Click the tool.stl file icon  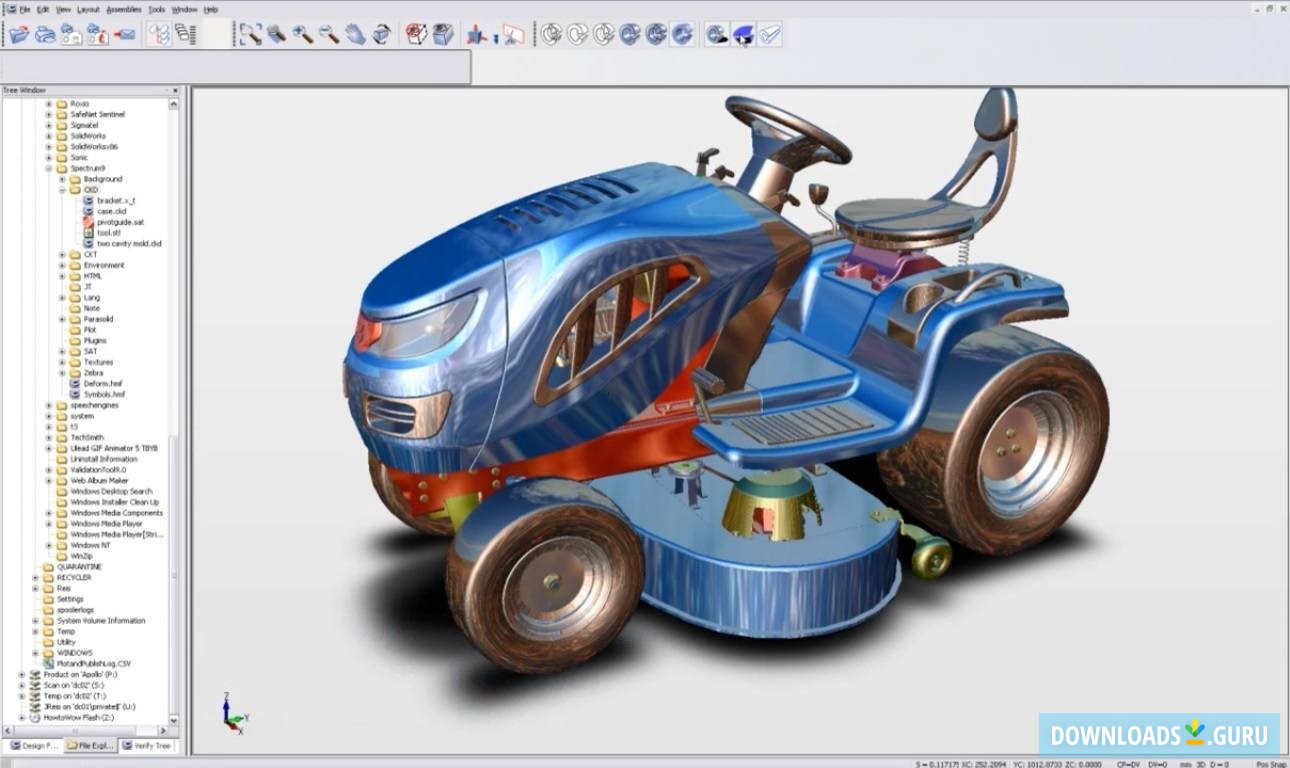pos(89,233)
